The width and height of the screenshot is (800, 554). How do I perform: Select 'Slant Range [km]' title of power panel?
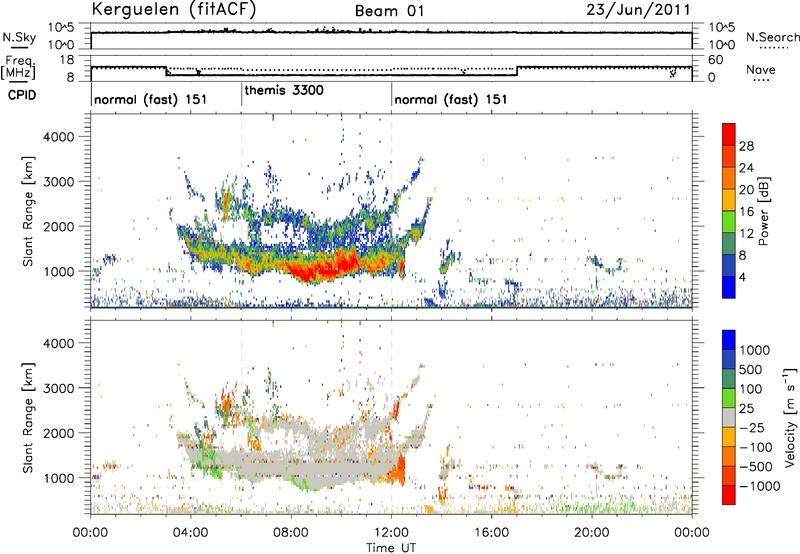28,211
